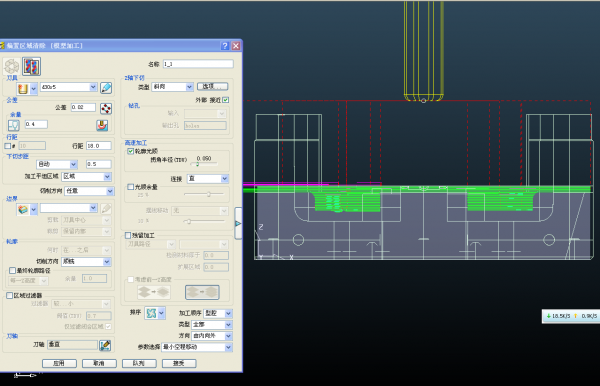
Task: Open the 加工顺序 dropdown
Action: 218,313
